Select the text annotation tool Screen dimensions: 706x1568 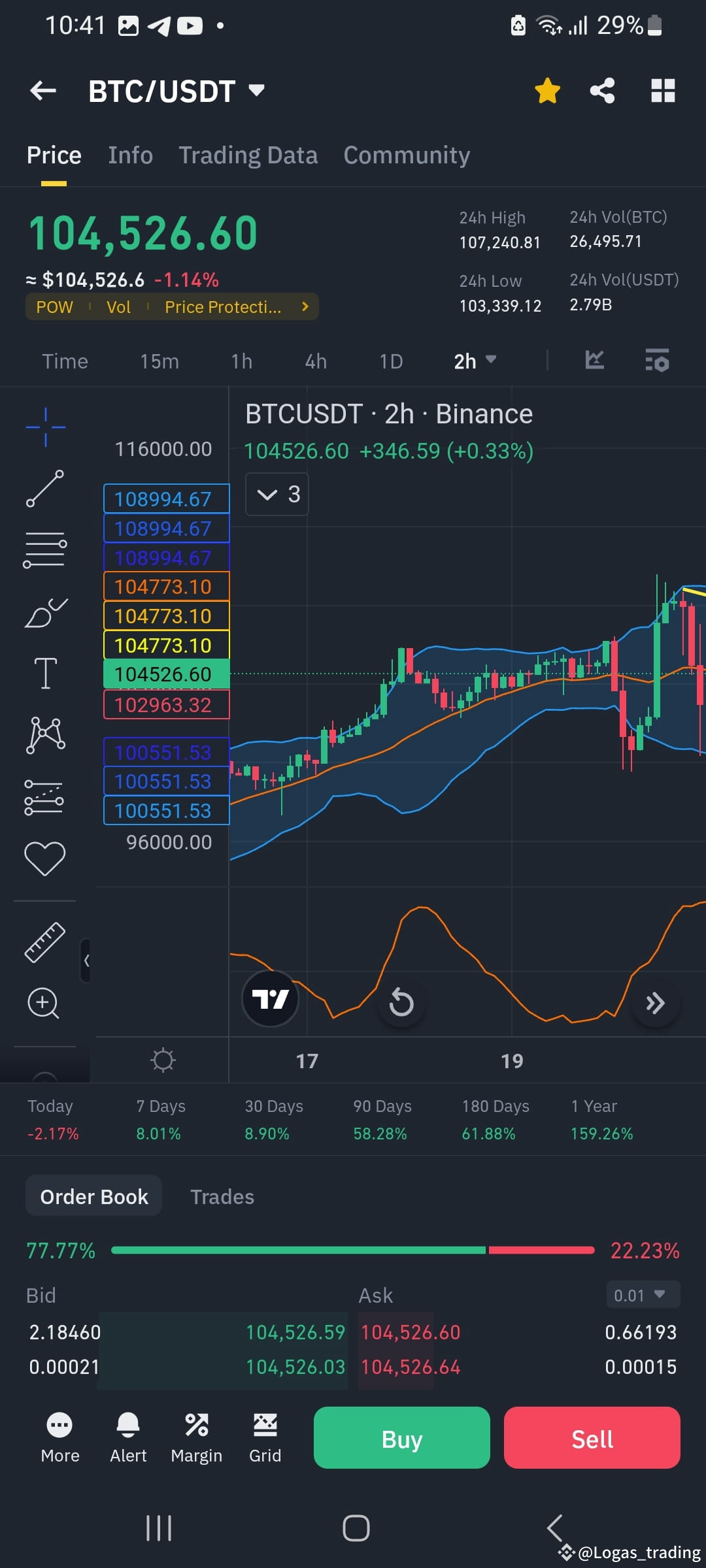click(x=45, y=673)
